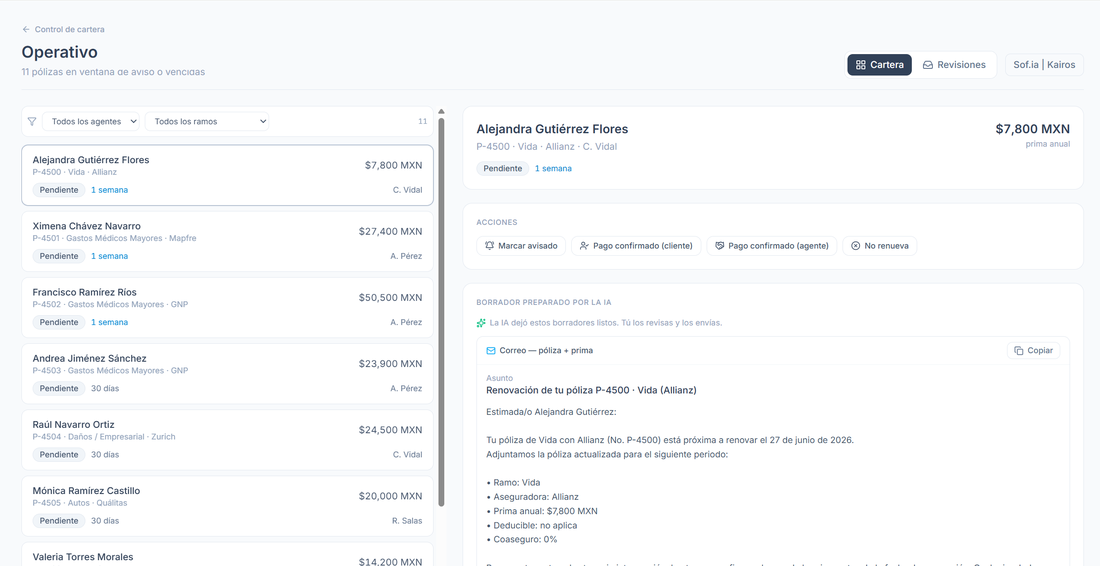This screenshot has height=566, width=1100.
Task: Click $23,900 MXN amount
Action: click(390, 363)
